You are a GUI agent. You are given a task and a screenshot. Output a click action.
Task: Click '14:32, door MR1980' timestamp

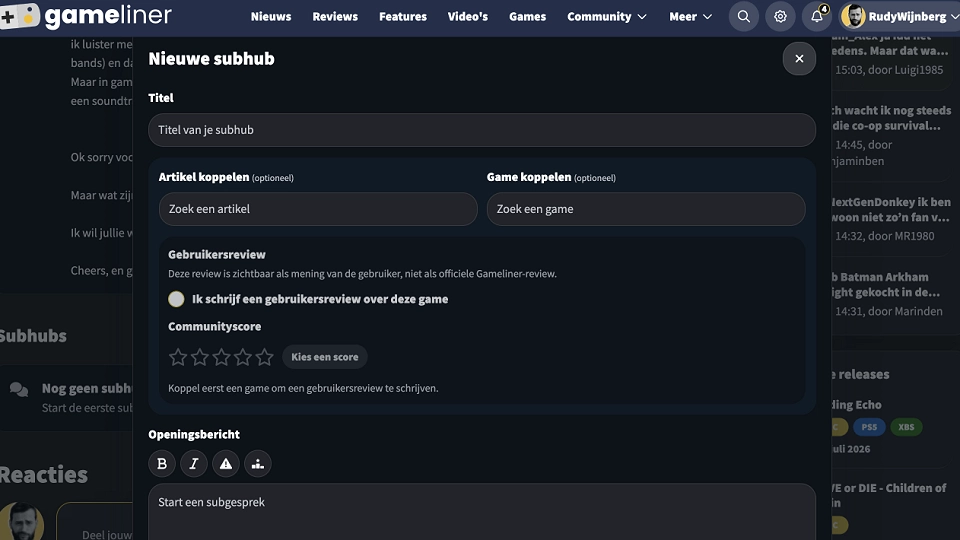(x=885, y=236)
